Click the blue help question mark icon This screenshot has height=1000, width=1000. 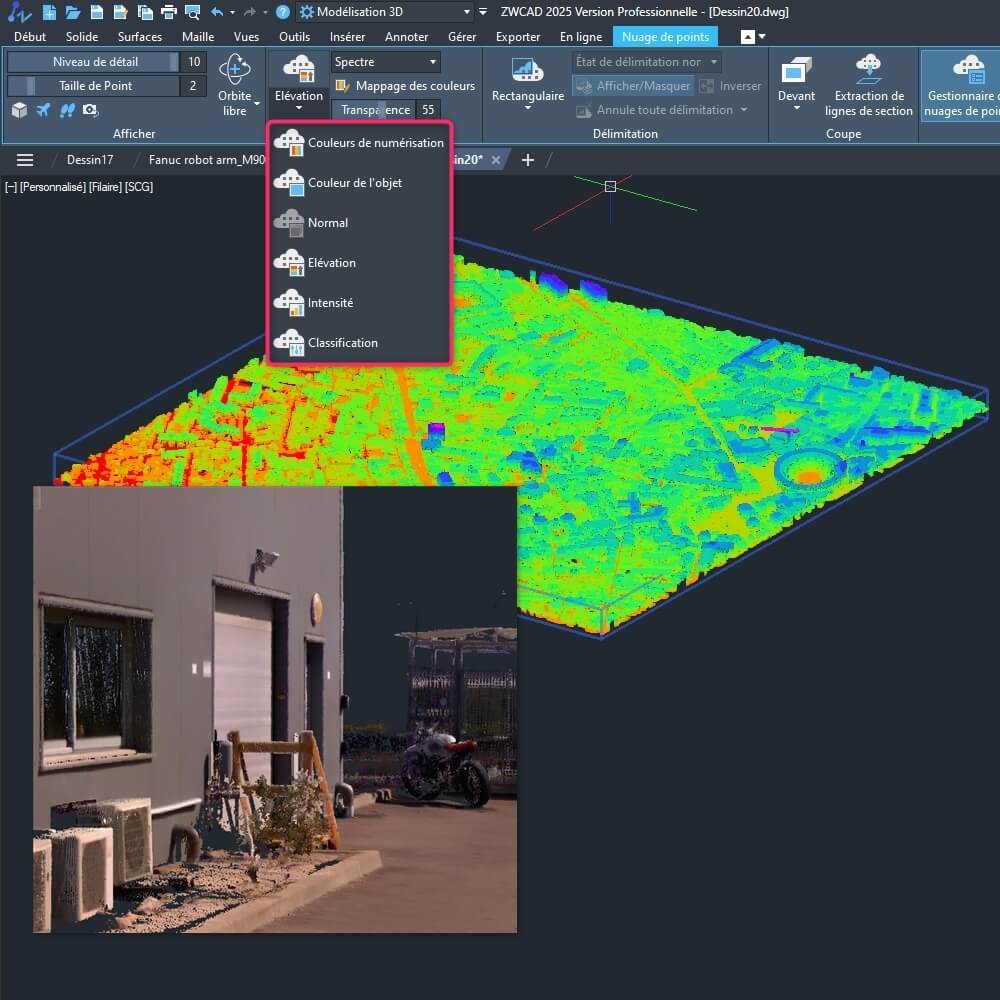tap(283, 12)
